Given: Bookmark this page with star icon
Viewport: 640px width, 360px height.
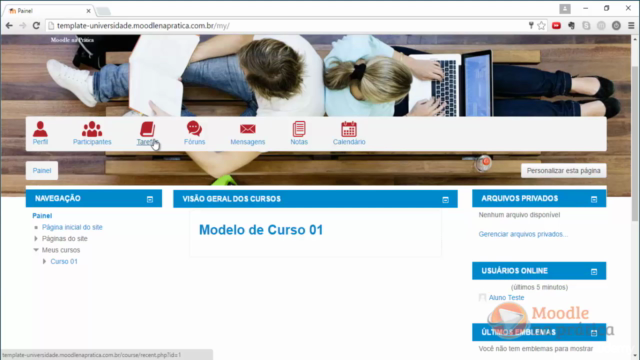Looking at the screenshot, I should tap(541, 26).
